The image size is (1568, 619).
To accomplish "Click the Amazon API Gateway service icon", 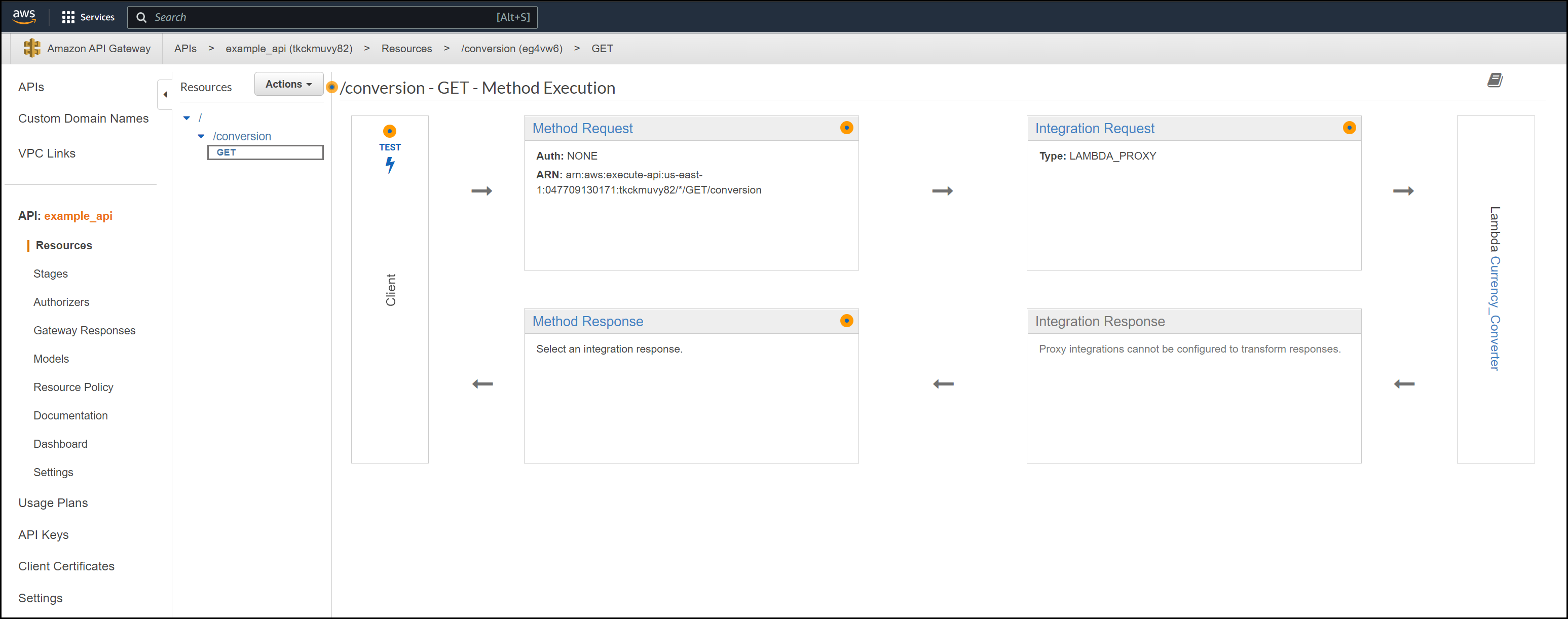I will point(32,48).
